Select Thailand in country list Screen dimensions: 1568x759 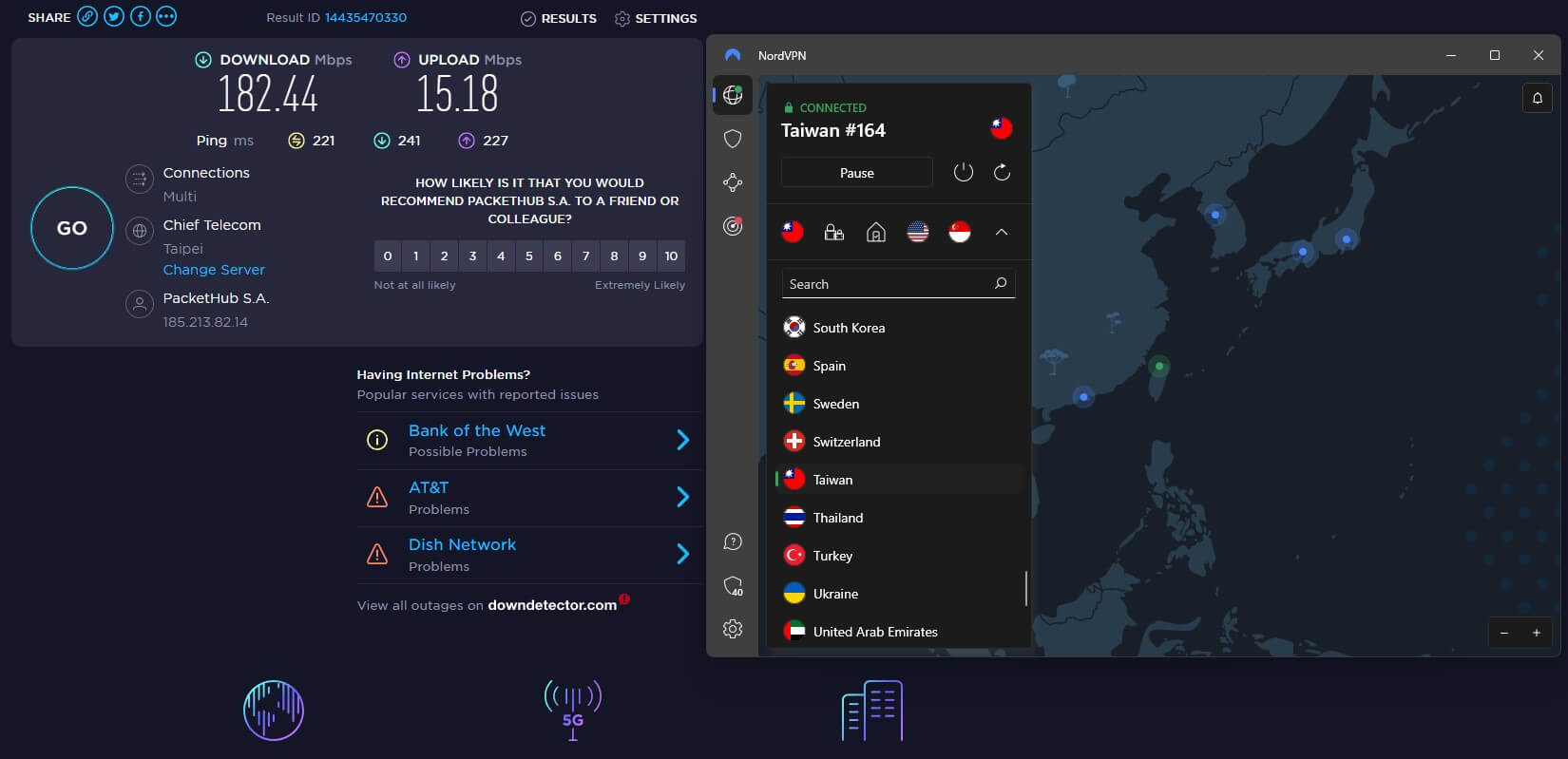click(x=898, y=518)
